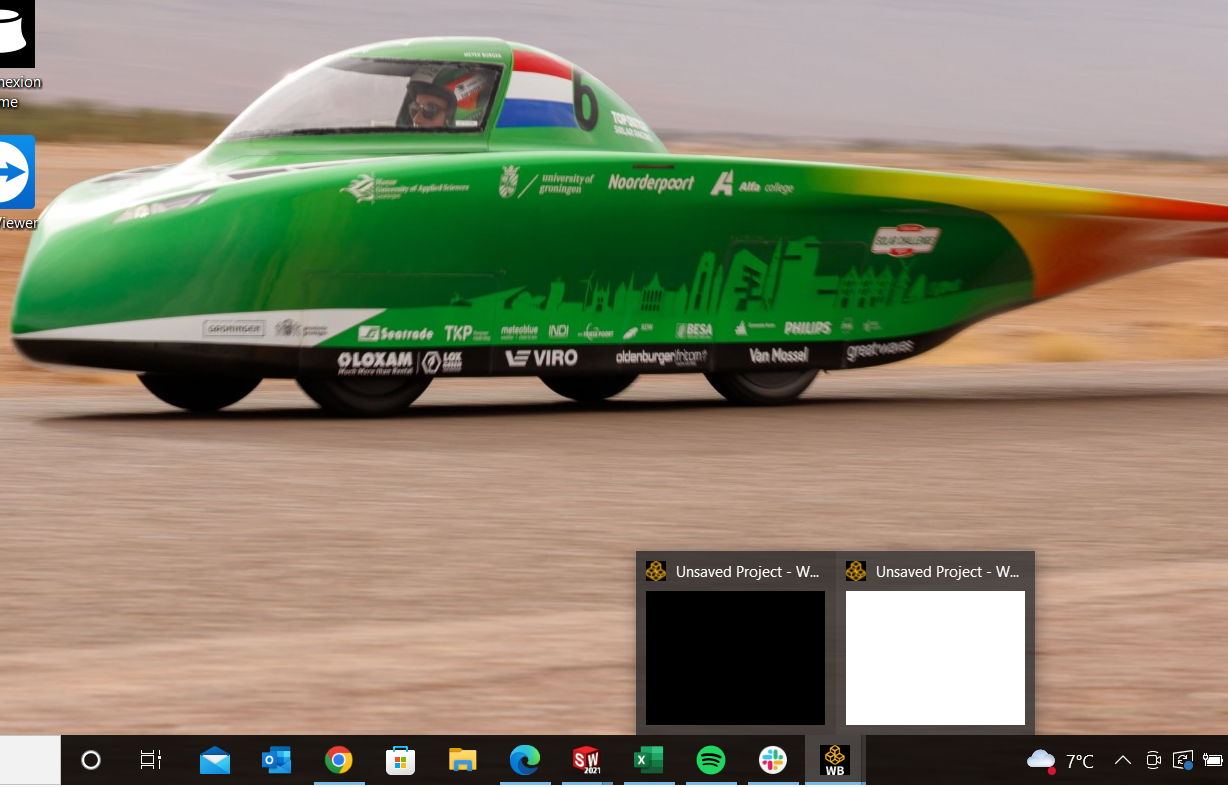Open network status icon in system tray
1228x787 pixels.
coord(1183,761)
